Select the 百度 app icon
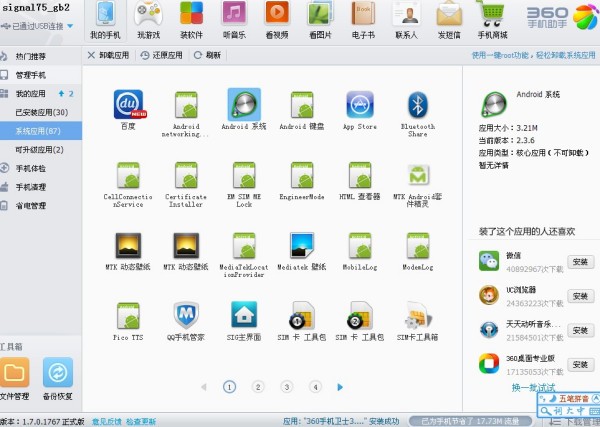 (x=129, y=104)
